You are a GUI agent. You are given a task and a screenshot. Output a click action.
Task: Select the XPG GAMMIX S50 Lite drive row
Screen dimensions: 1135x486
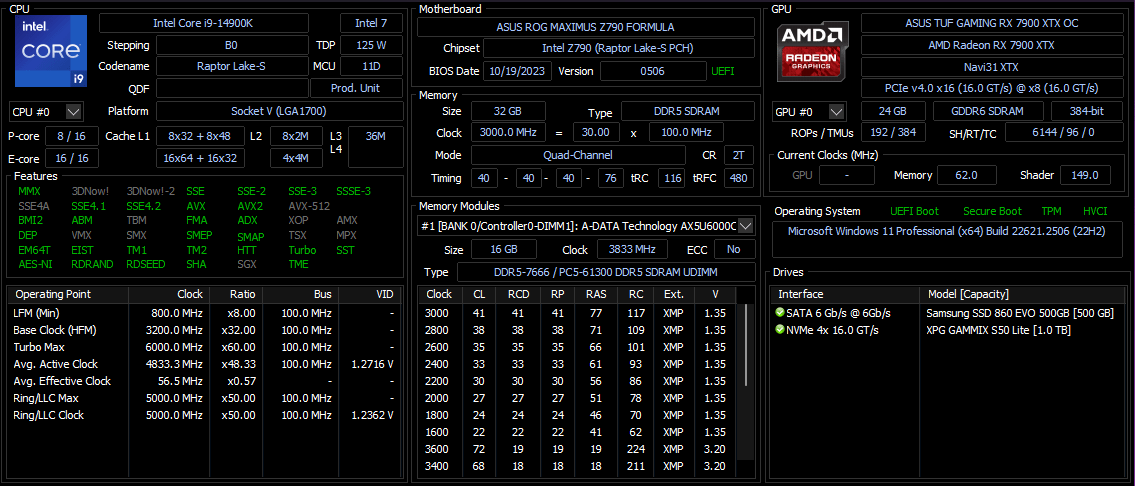pyautogui.click(x=948, y=330)
